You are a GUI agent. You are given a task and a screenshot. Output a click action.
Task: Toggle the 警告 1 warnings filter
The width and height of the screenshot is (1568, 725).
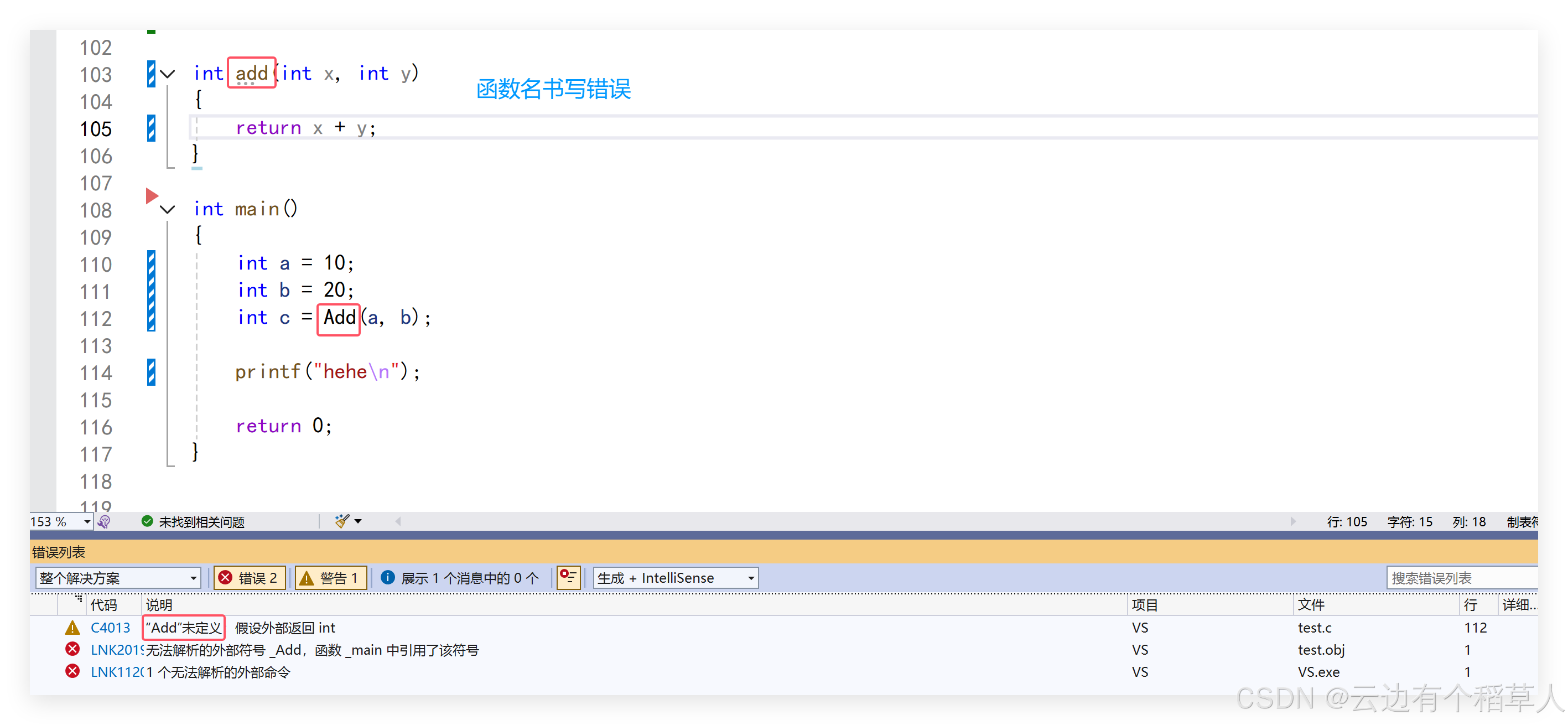pyautogui.click(x=330, y=578)
